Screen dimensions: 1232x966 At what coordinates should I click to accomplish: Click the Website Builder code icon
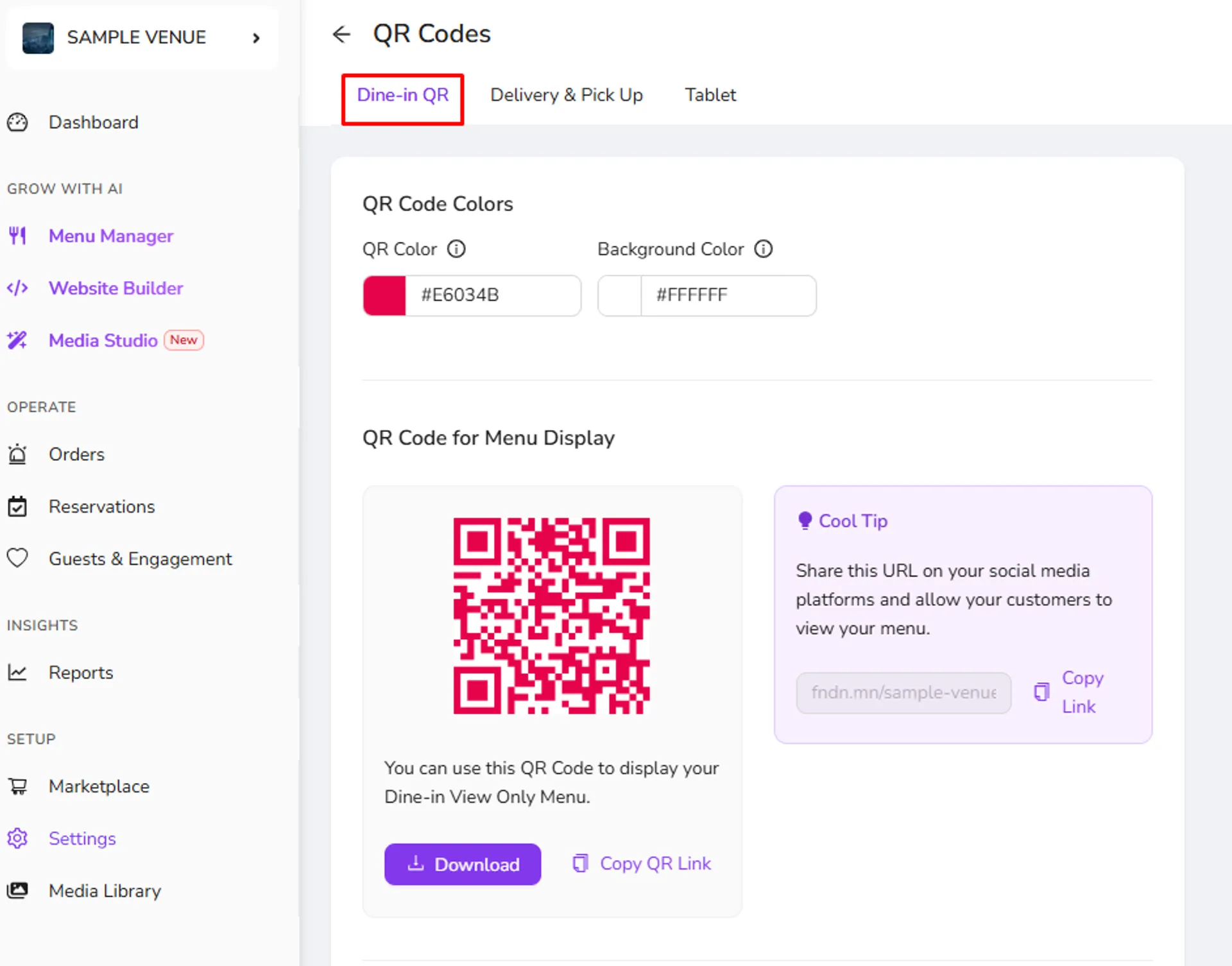coord(17,288)
